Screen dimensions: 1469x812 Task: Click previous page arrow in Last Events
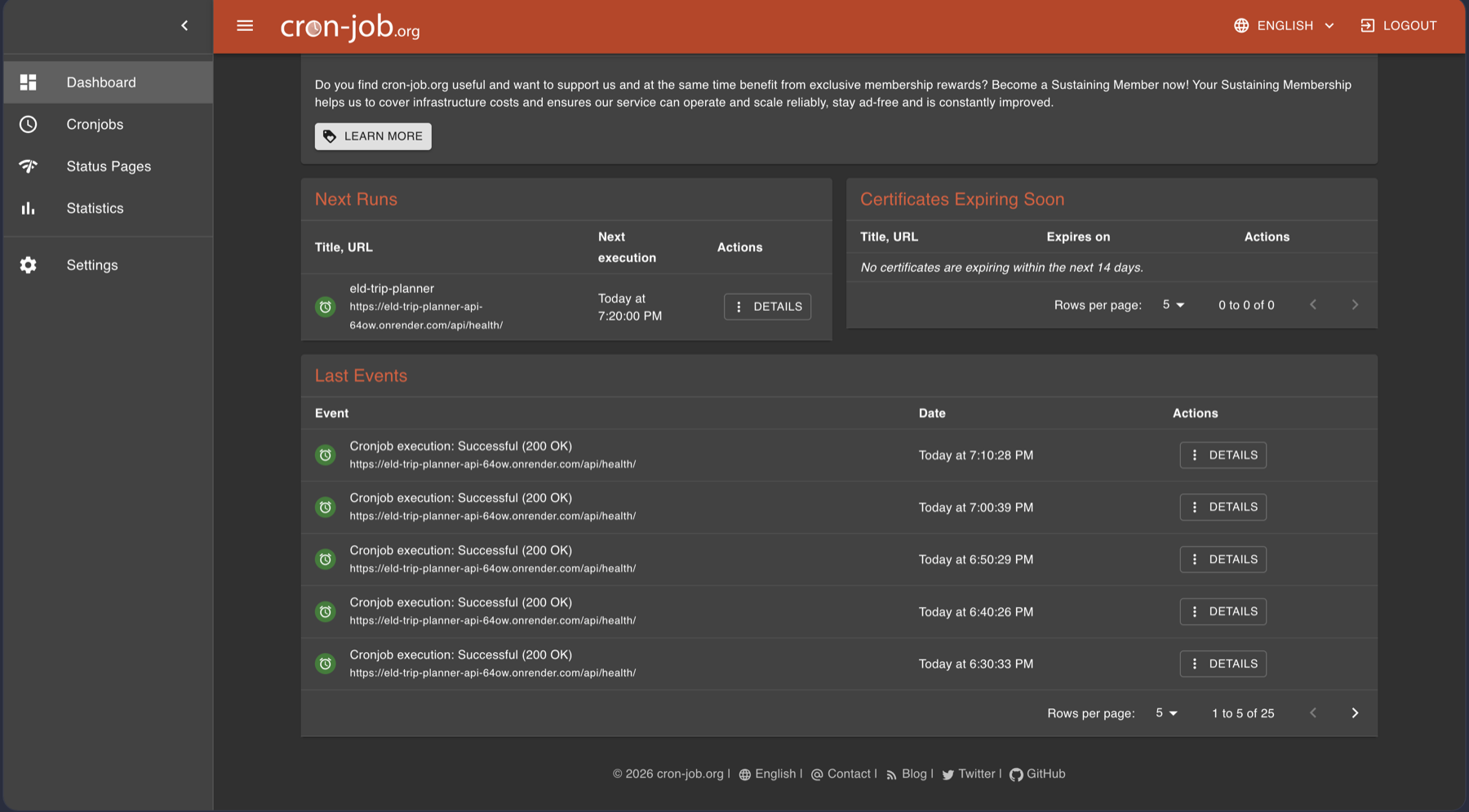(1313, 713)
